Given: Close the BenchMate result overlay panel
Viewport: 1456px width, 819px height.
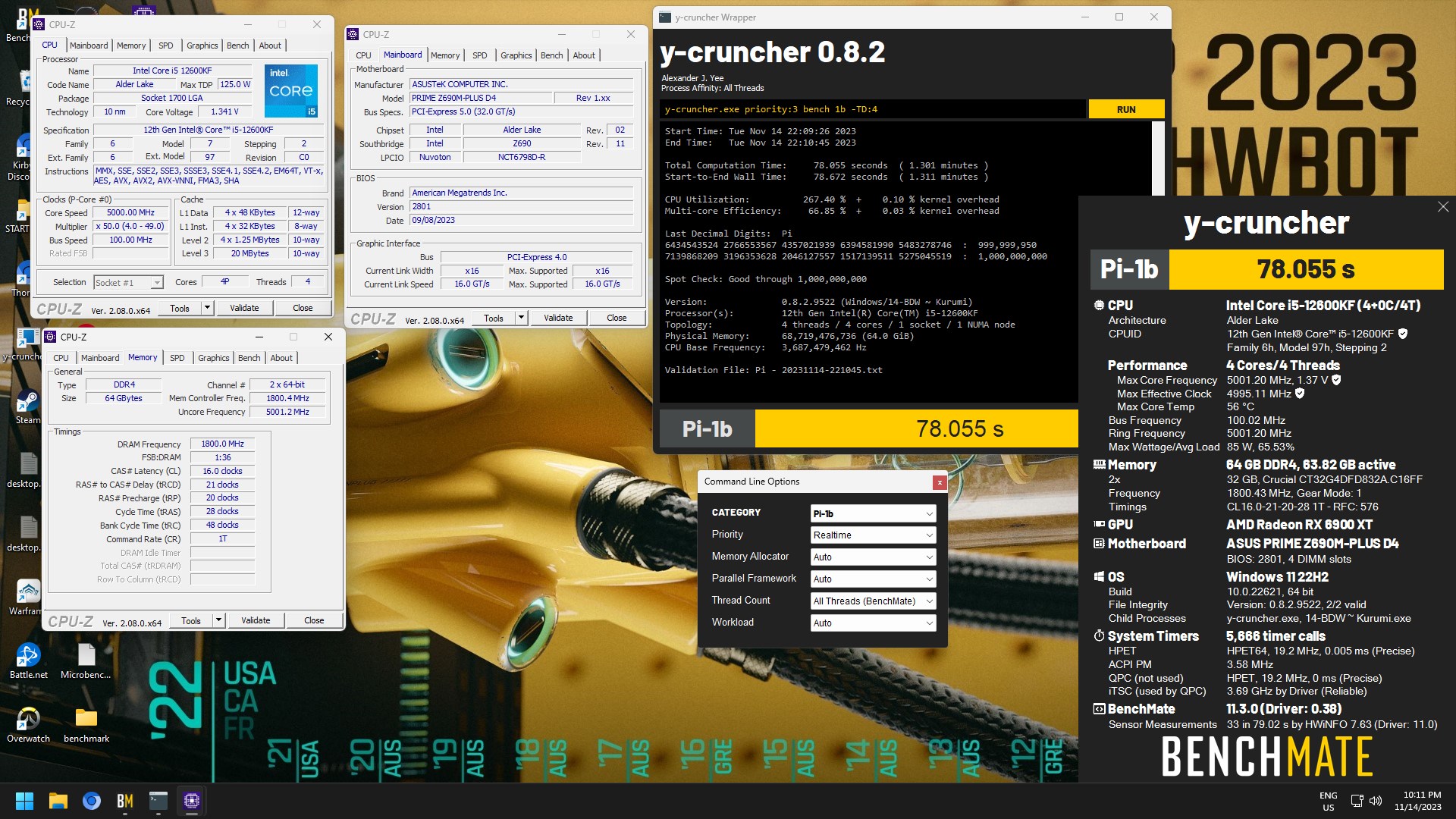Looking at the screenshot, I should [x=1442, y=207].
